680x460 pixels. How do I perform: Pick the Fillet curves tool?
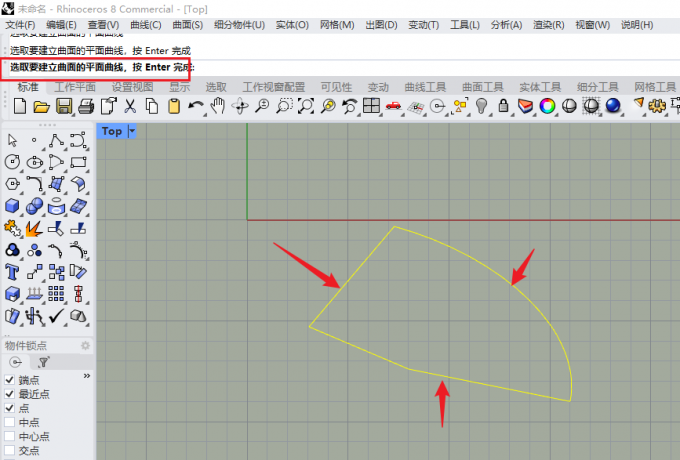click(34, 184)
